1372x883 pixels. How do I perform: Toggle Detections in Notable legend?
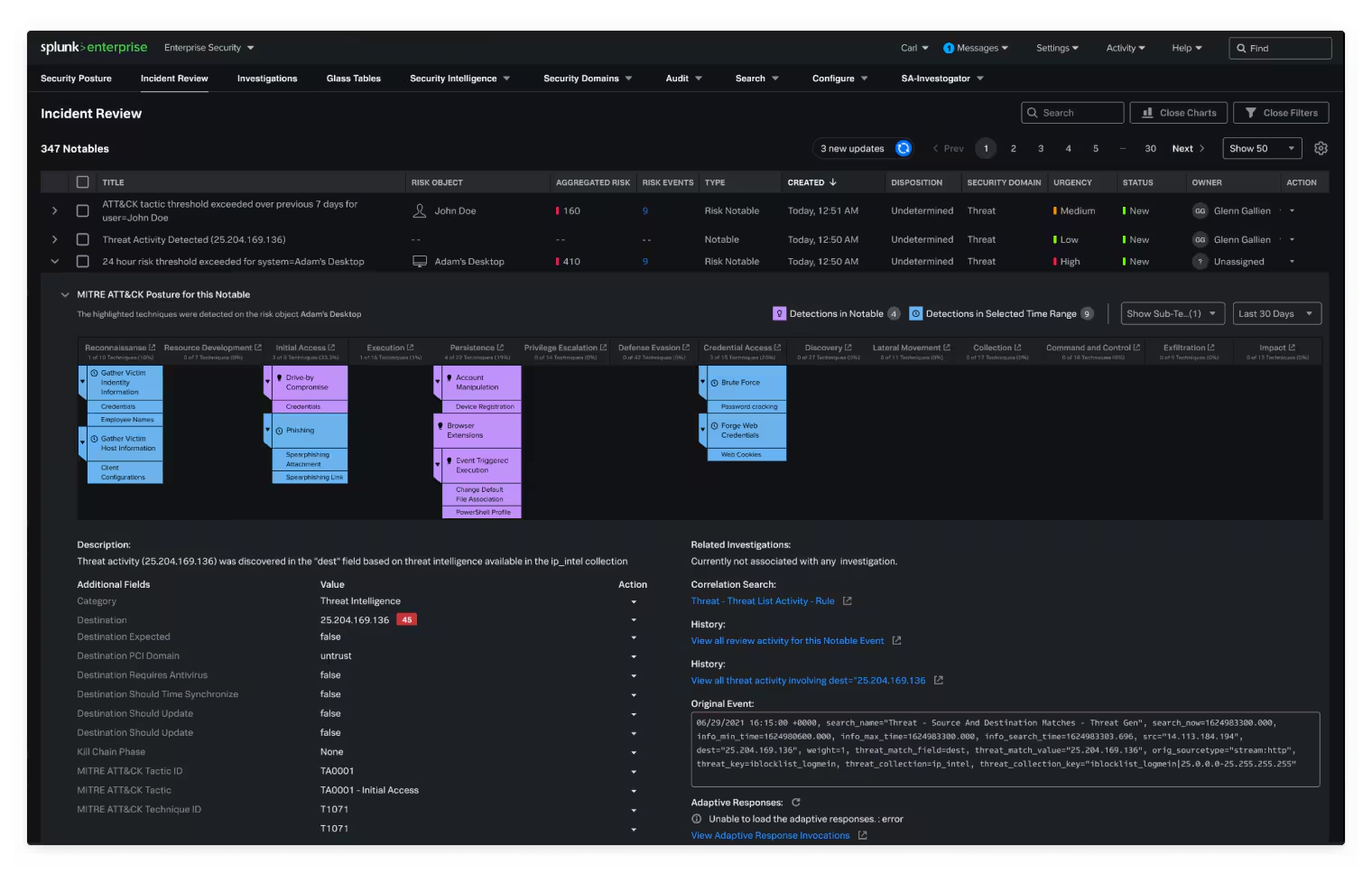[x=836, y=313]
